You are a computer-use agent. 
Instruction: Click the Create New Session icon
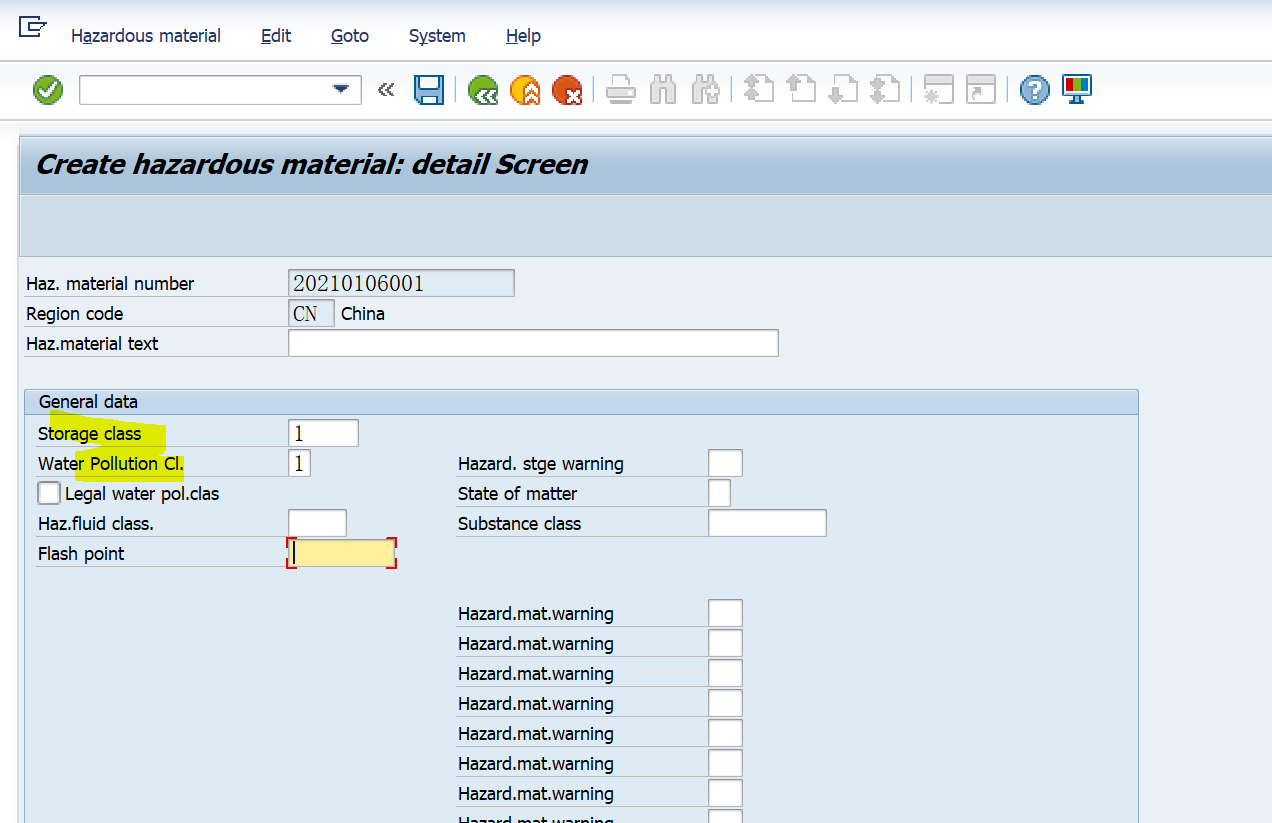click(x=939, y=90)
